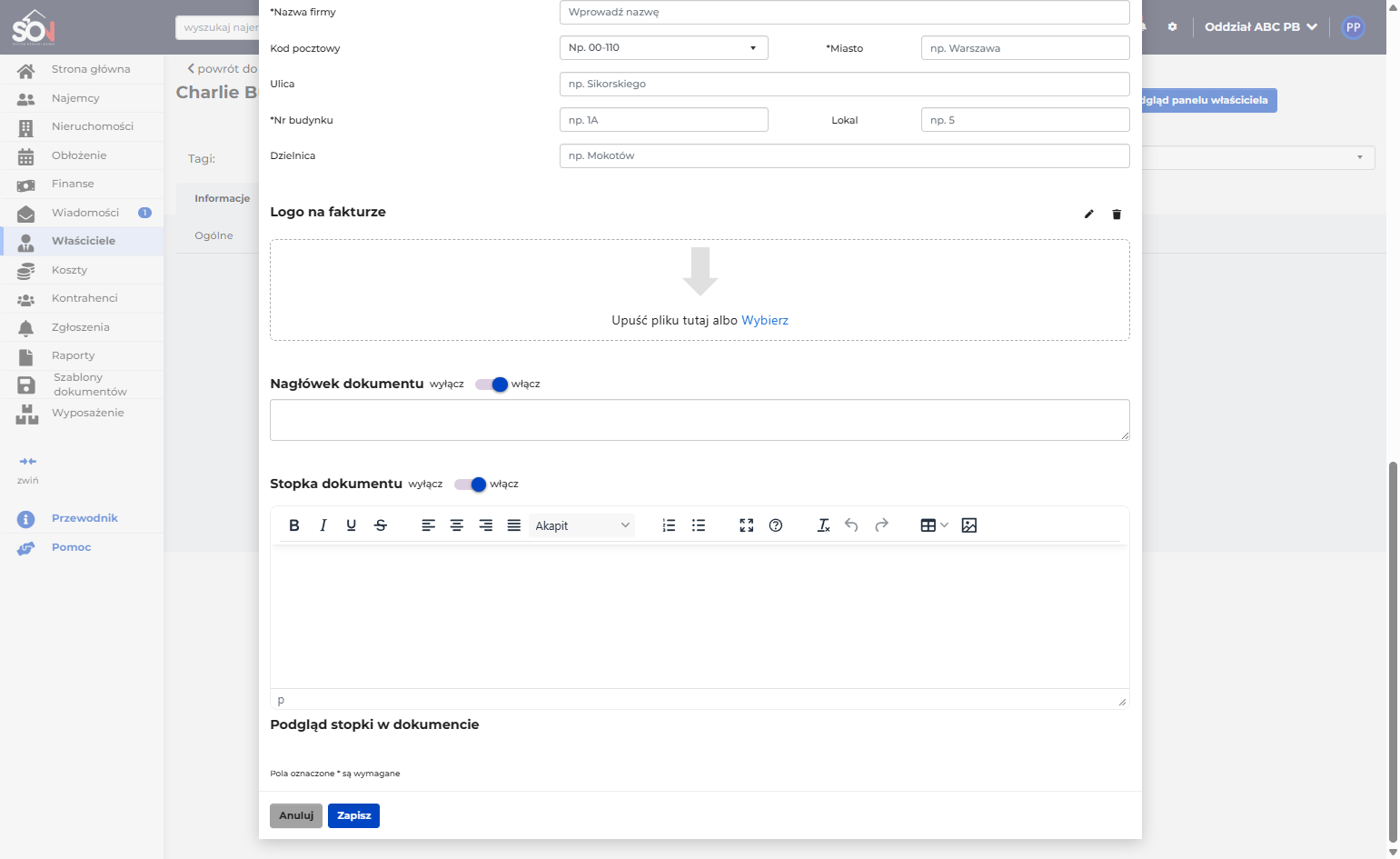
Task: Edit invoice logo with pencil icon
Action: tap(1089, 215)
